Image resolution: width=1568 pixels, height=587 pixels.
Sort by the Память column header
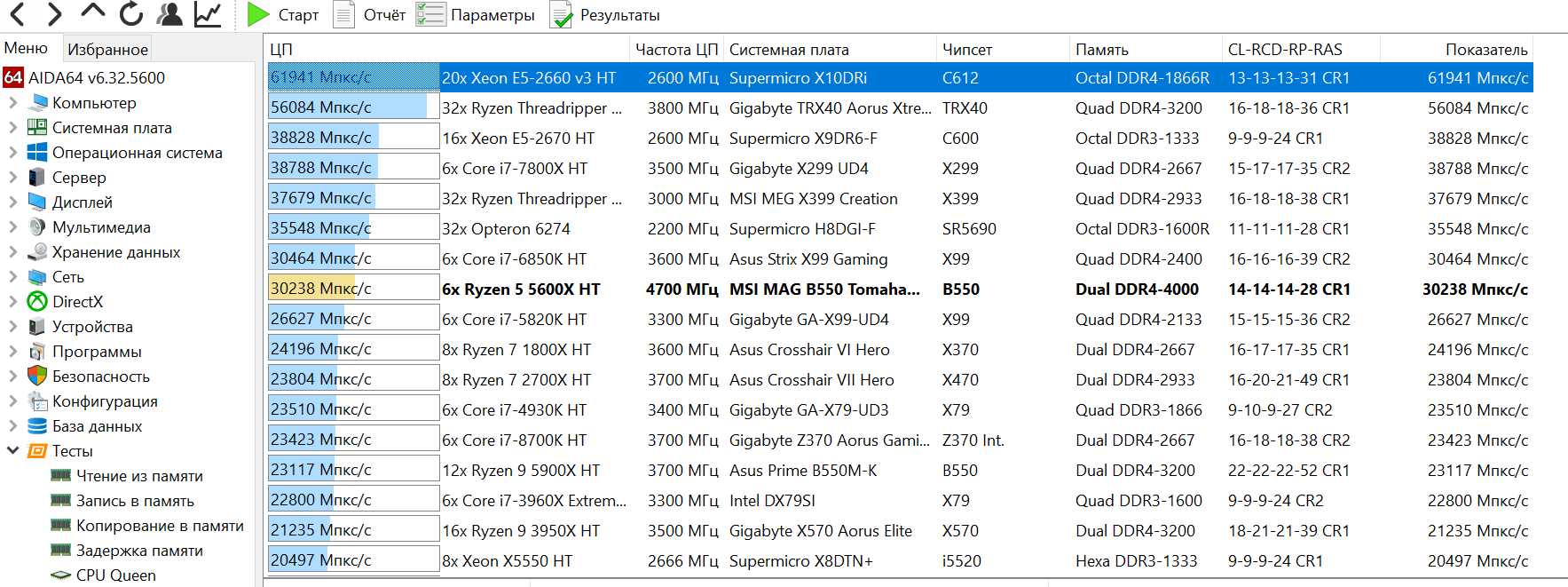1146,50
